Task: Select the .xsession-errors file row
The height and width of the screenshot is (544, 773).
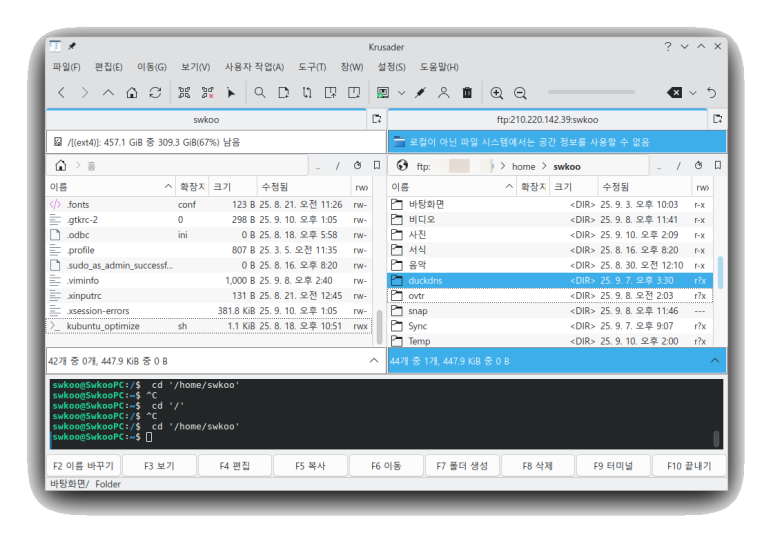Action: pyautogui.click(x=209, y=311)
